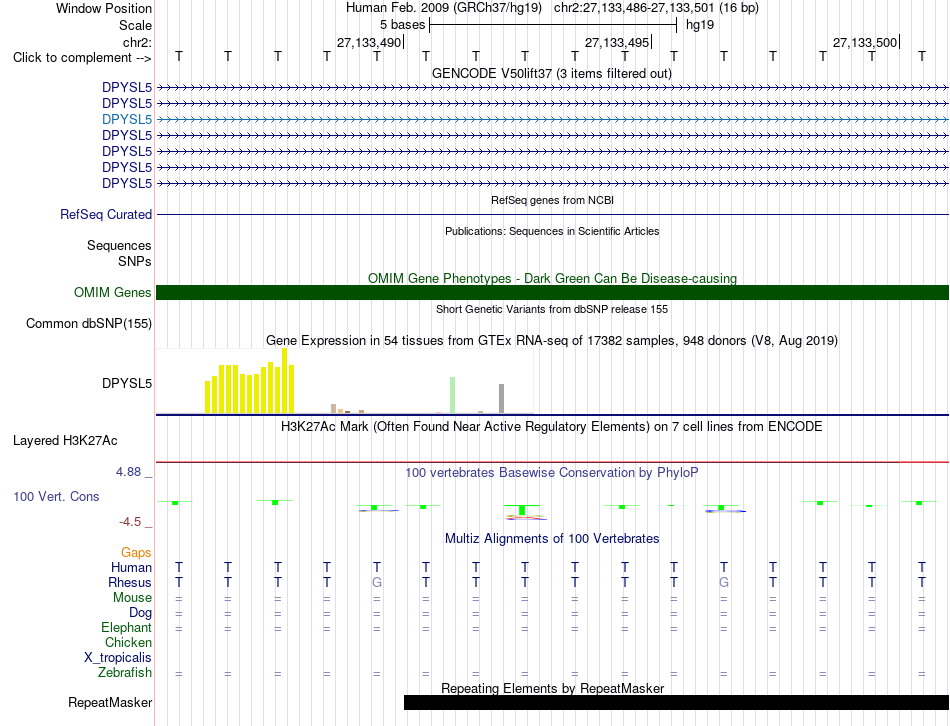
Task: Select the chr2: ruler label
Action: [x=137, y=42]
